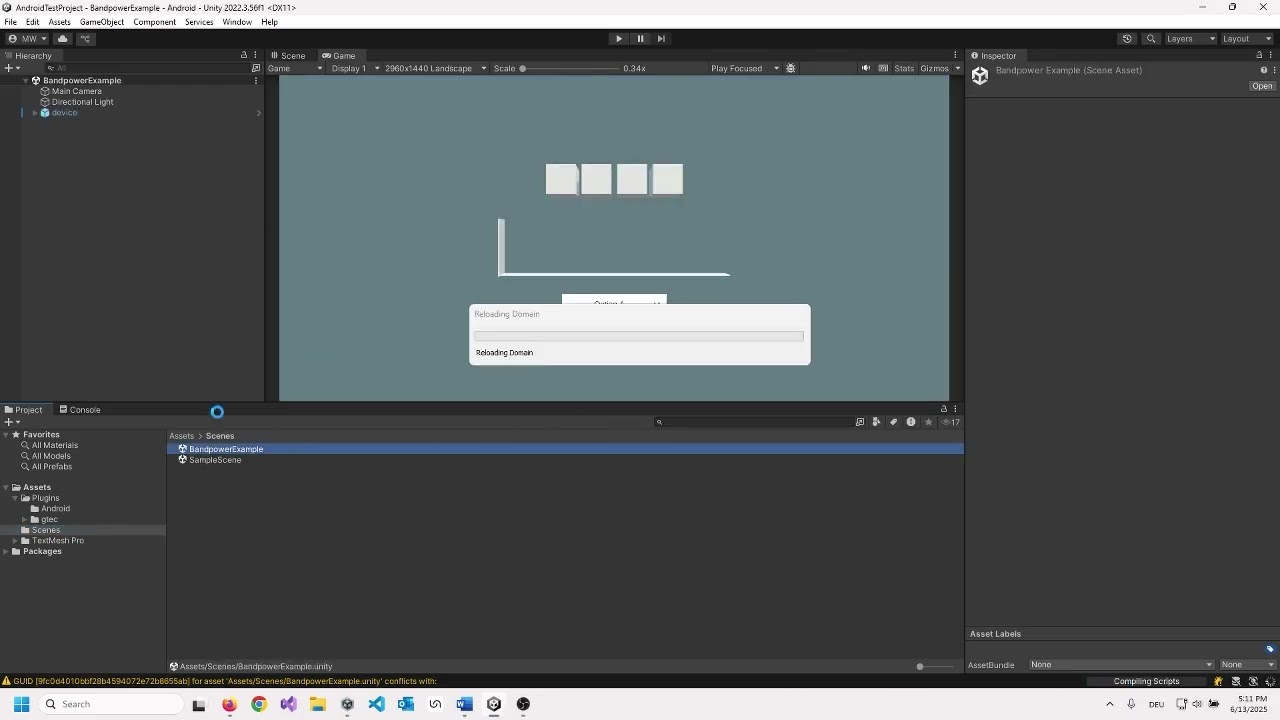Open the Hierarchy panel more-options menu

pos(255,56)
